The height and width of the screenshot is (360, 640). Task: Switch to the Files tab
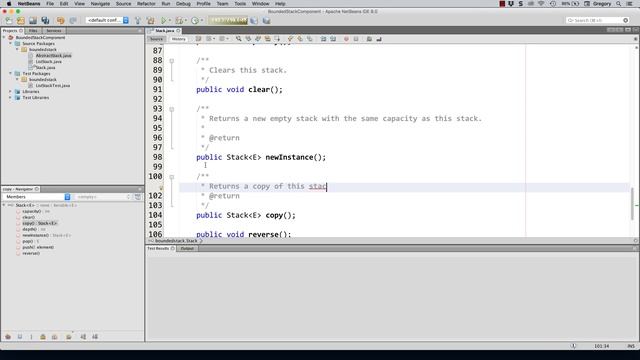(33, 31)
